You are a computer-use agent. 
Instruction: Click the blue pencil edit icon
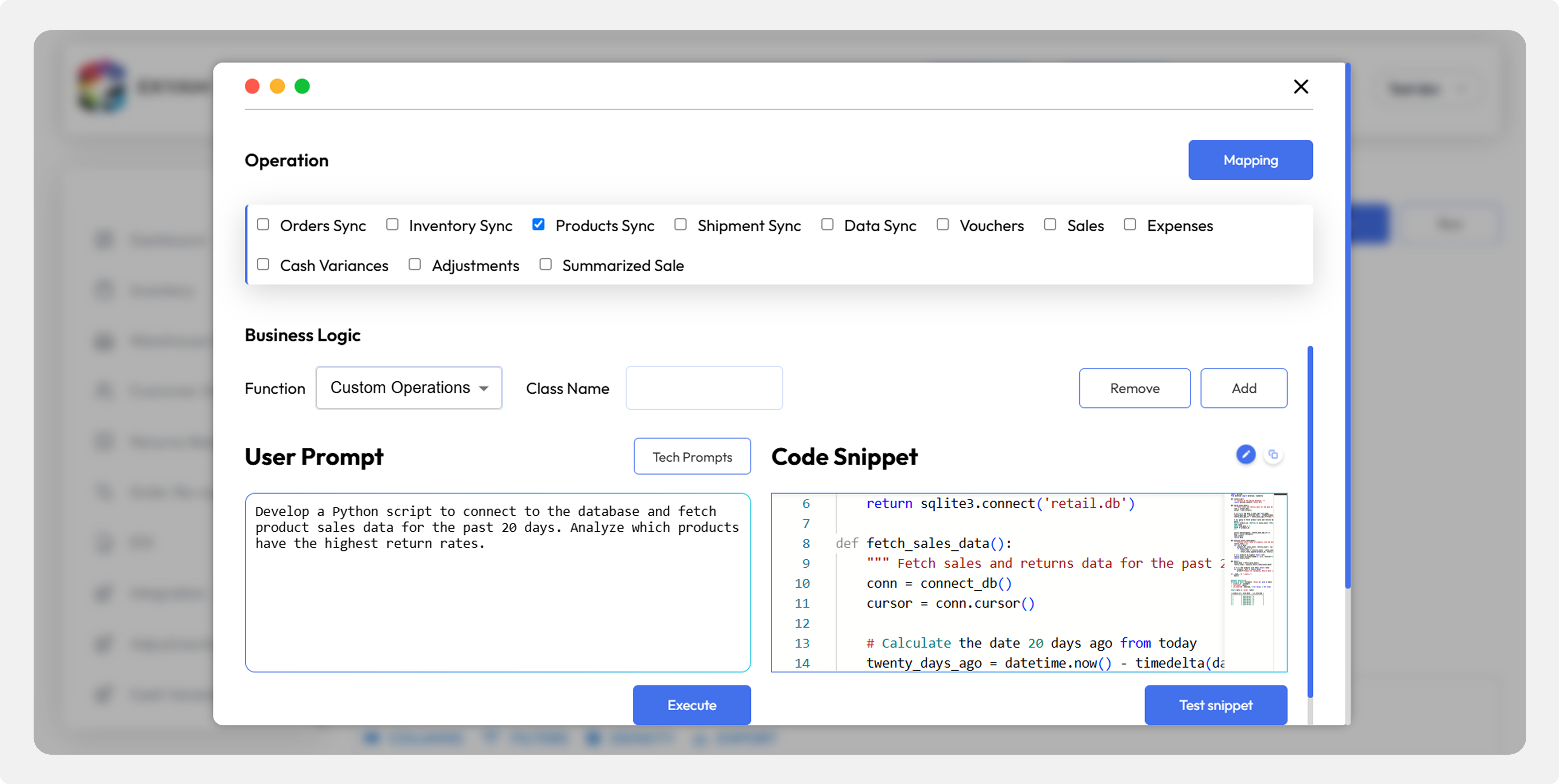coord(1246,454)
